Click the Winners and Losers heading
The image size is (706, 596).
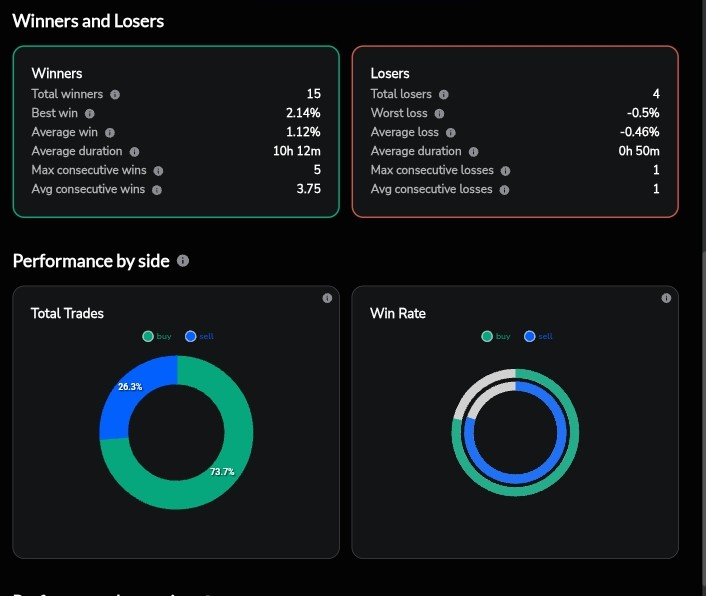click(88, 21)
